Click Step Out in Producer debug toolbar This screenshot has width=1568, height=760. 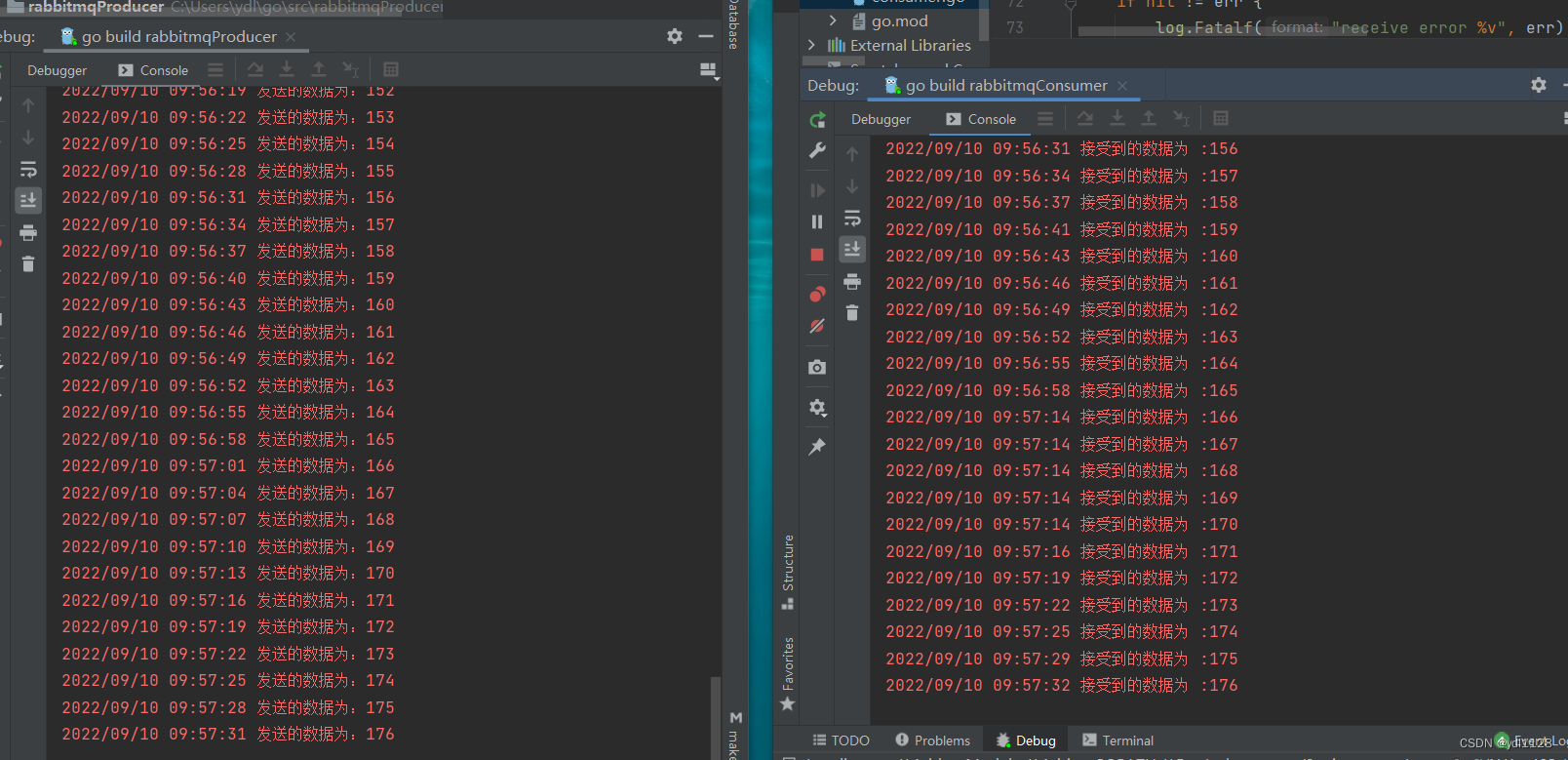pyautogui.click(x=319, y=69)
